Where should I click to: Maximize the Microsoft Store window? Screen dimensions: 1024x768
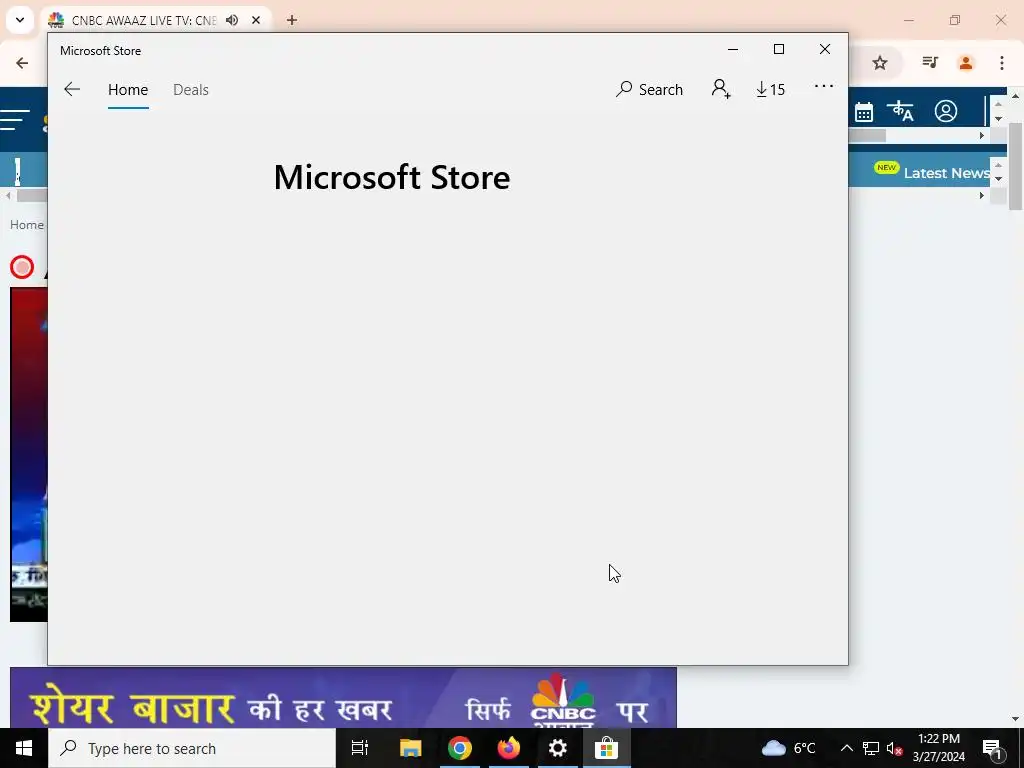(x=778, y=49)
